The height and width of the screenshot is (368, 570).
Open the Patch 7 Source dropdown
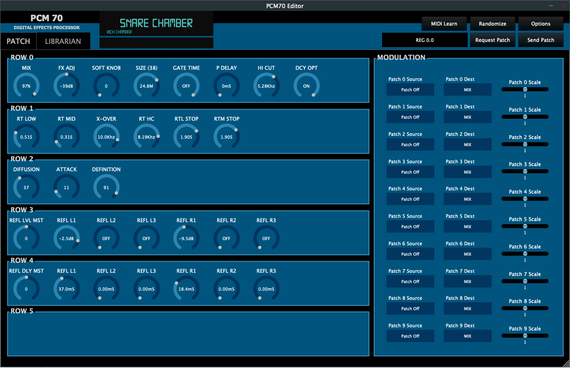pyautogui.click(x=410, y=281)
